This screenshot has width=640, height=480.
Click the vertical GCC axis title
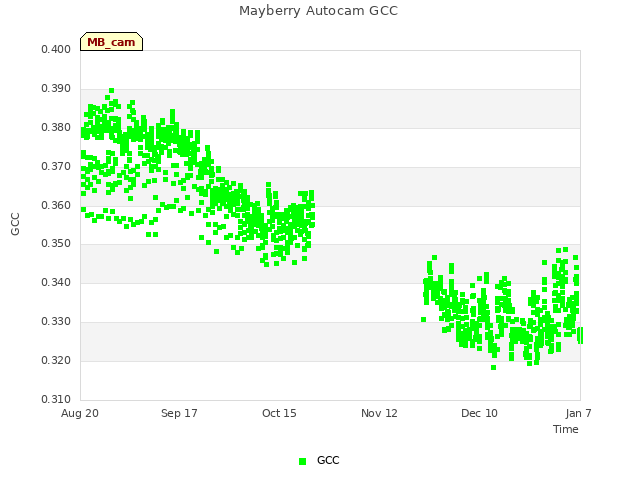click(x=15, y=224)
